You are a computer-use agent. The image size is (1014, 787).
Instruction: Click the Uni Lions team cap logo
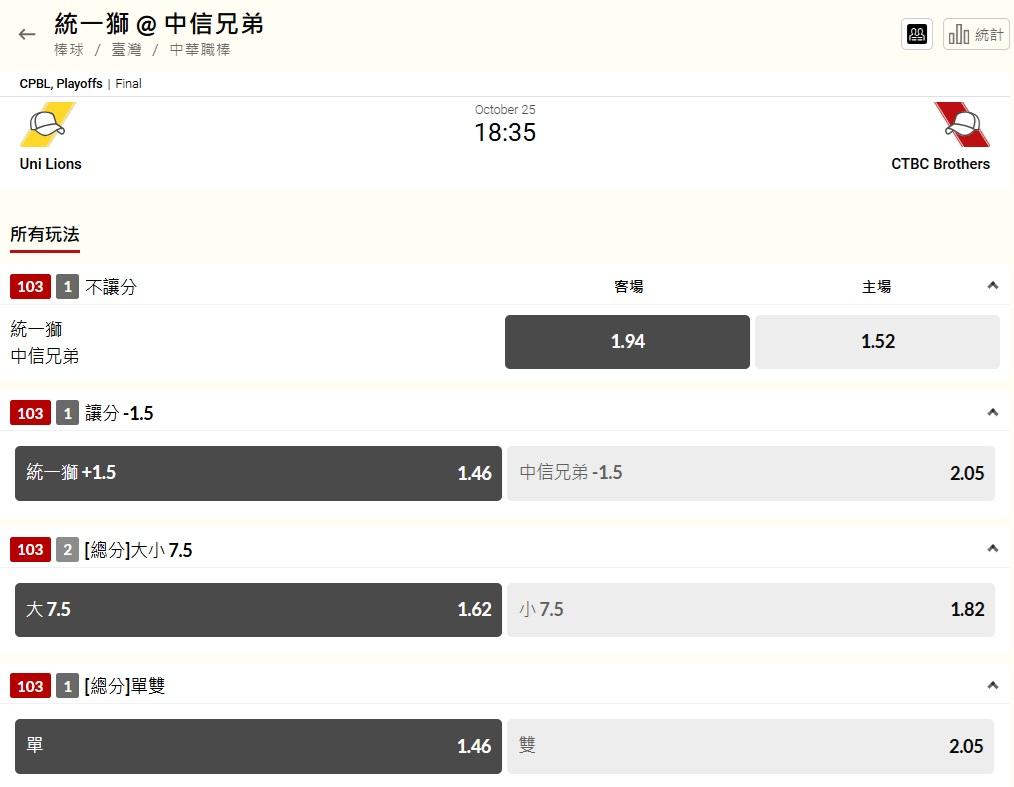(48, 124)
